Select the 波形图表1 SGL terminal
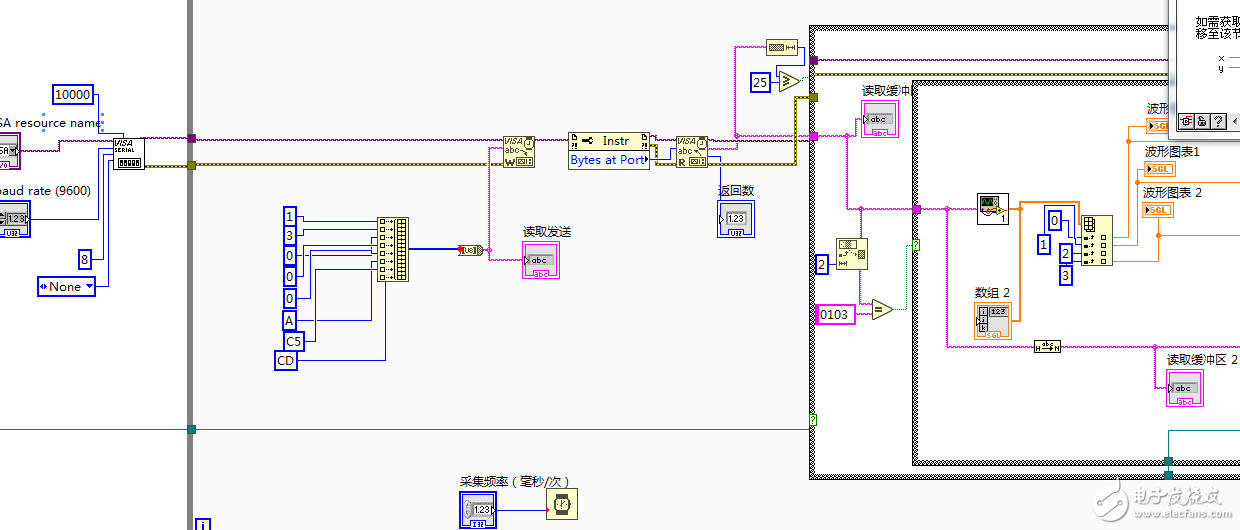 coord(1158,168)
